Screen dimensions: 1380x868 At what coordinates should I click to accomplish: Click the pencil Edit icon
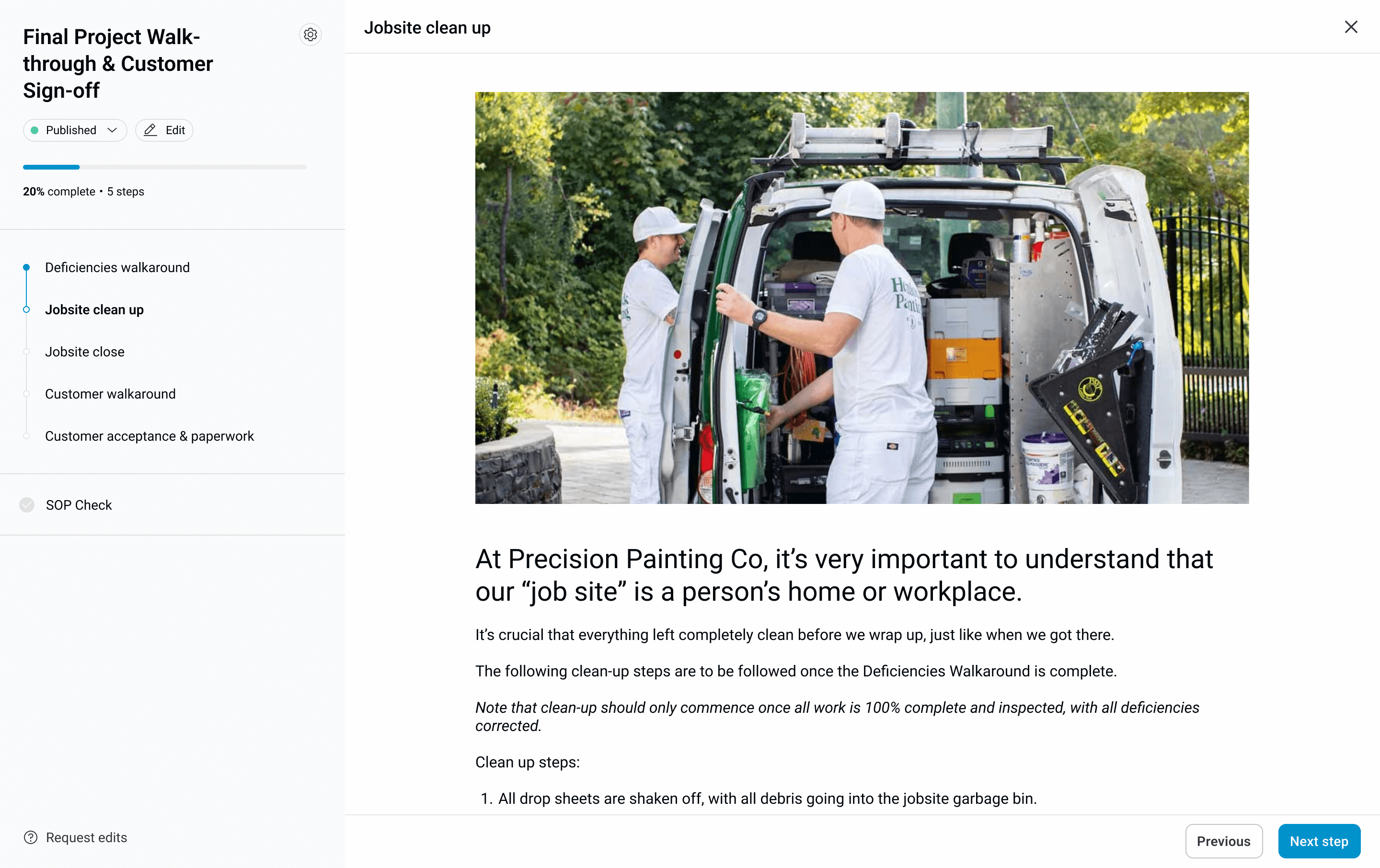pyautogui.click(x=150, y=130)
